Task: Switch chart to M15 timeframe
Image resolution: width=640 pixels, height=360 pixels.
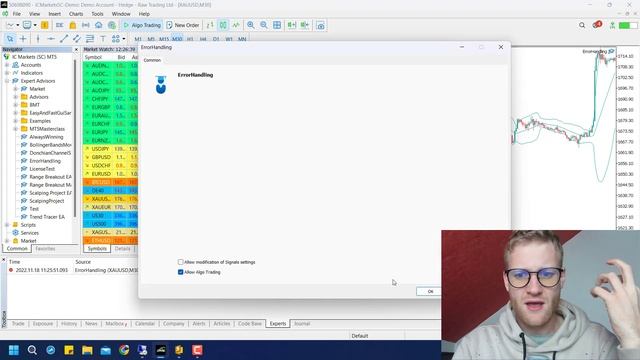Action: pyautogui.click(x=164, y=39)
